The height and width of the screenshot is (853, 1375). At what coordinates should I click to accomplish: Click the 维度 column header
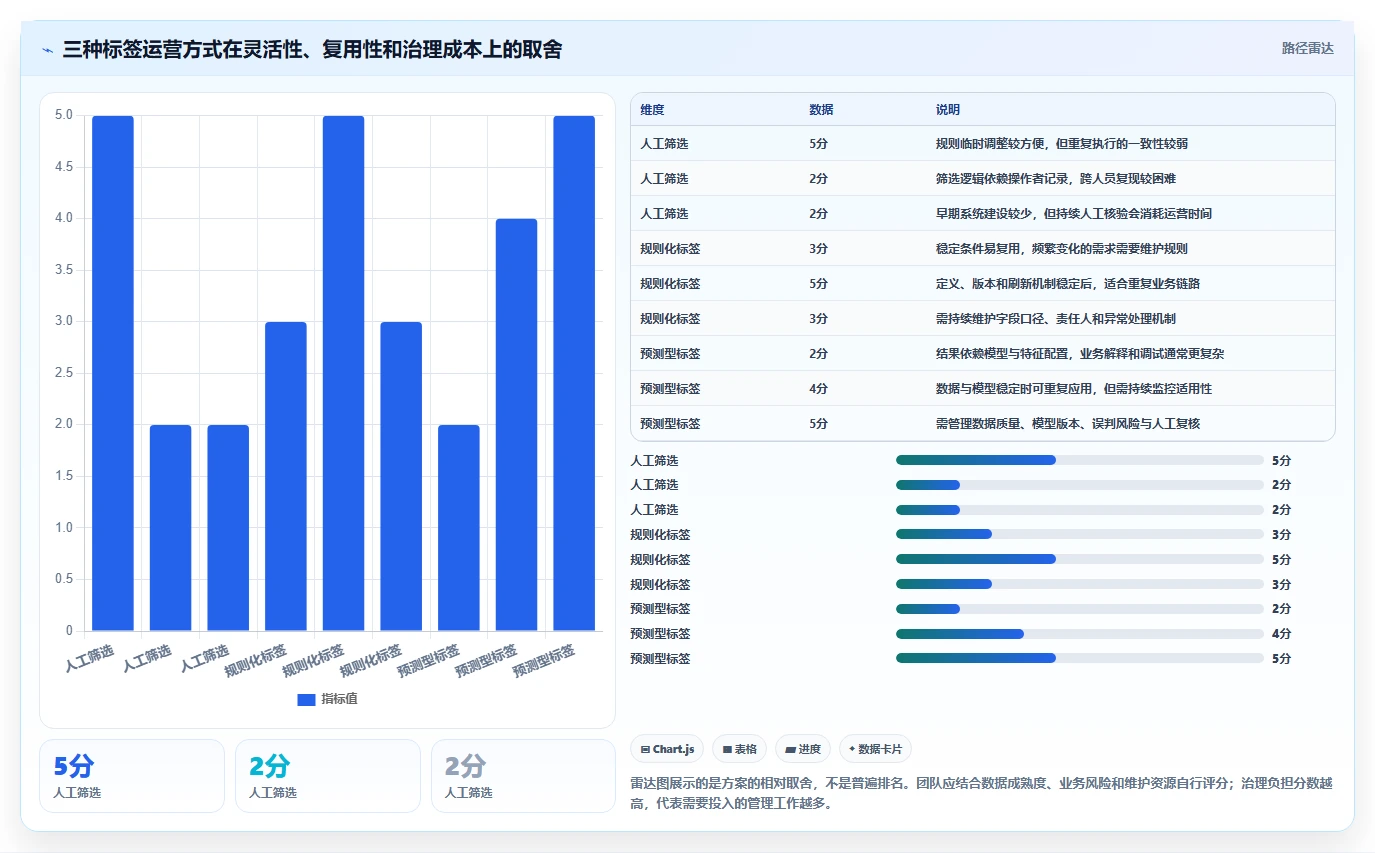coord(652,110)
